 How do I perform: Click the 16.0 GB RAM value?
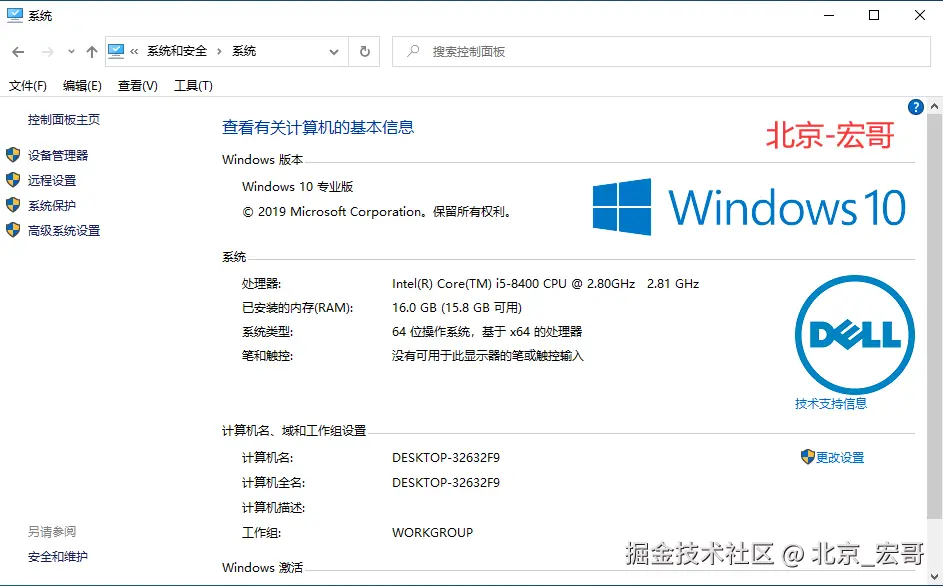pyautogui.click(x=457, y=308)
